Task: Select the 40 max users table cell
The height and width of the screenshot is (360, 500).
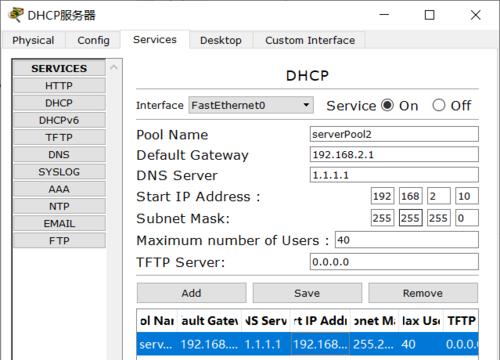Action: [x=421, y=344]
